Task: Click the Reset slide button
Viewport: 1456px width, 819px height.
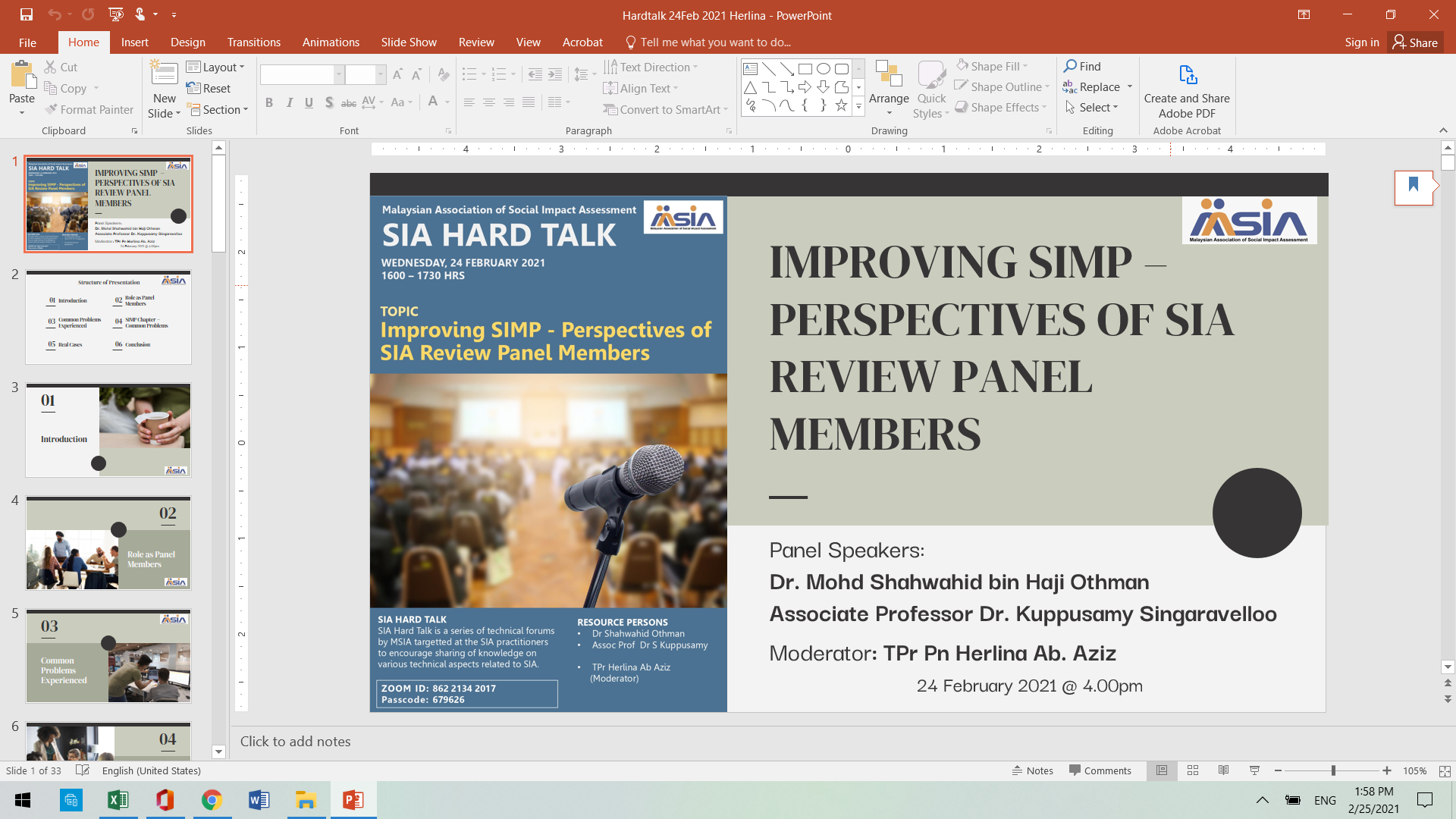Action: click(x=209, y=89)
